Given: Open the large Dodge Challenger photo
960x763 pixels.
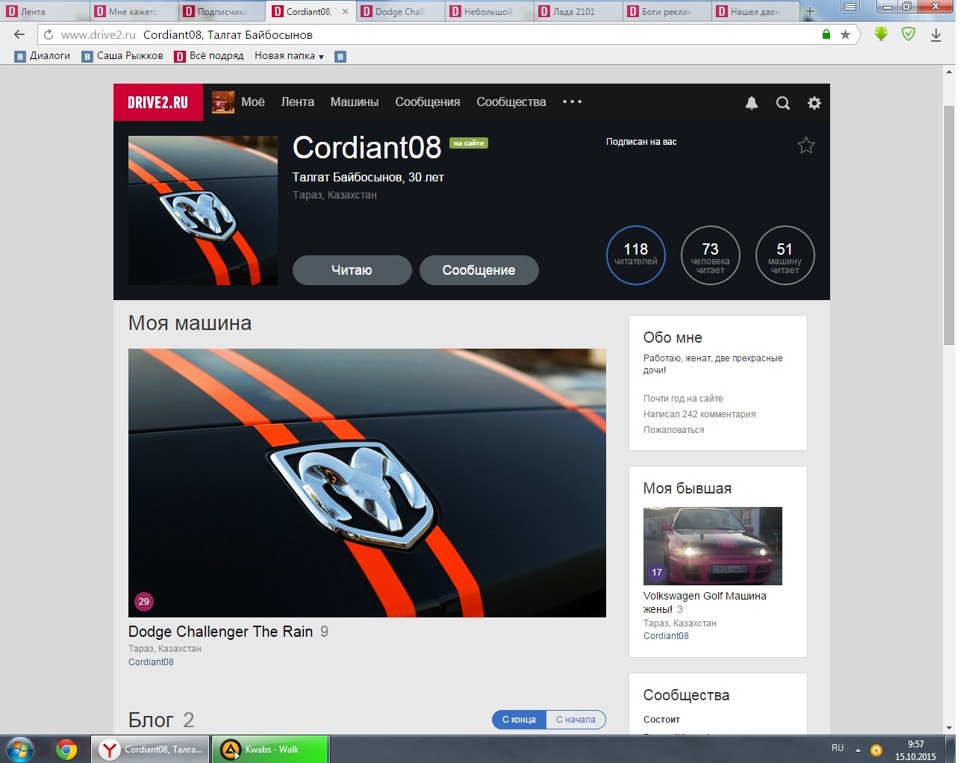Looking at the screenshot, I should pos(367,483).
